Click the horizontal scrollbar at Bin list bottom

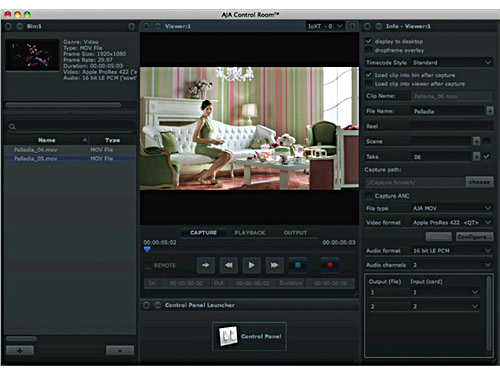21,339
